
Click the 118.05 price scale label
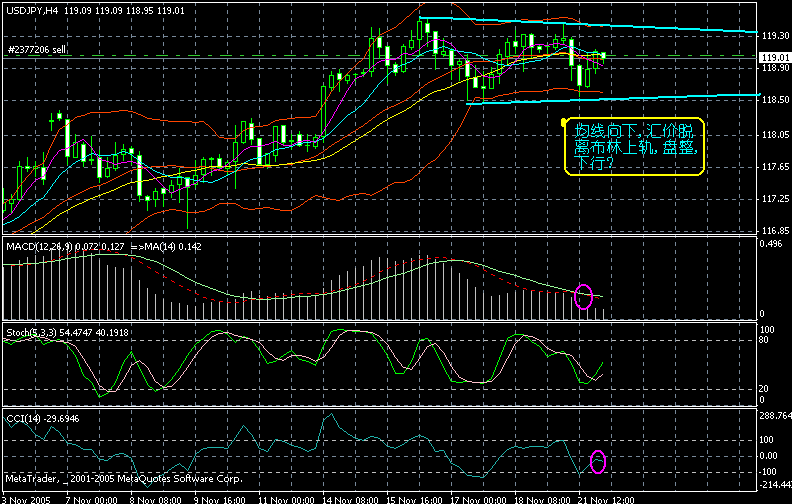coord(775,135)
